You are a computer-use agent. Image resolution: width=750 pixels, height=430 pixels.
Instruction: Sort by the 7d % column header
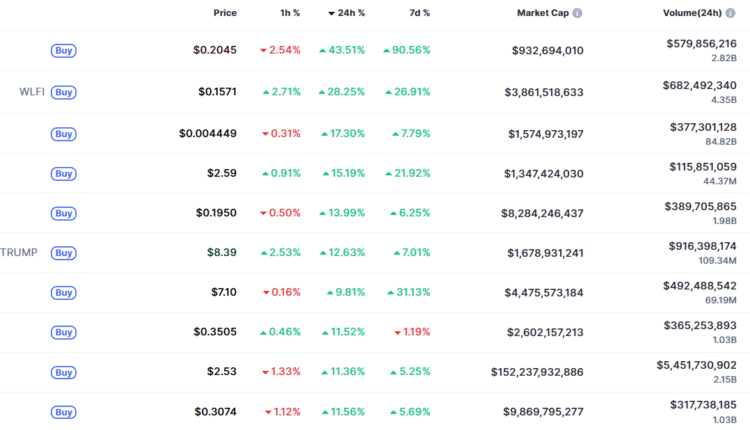(x=419, y=14)
